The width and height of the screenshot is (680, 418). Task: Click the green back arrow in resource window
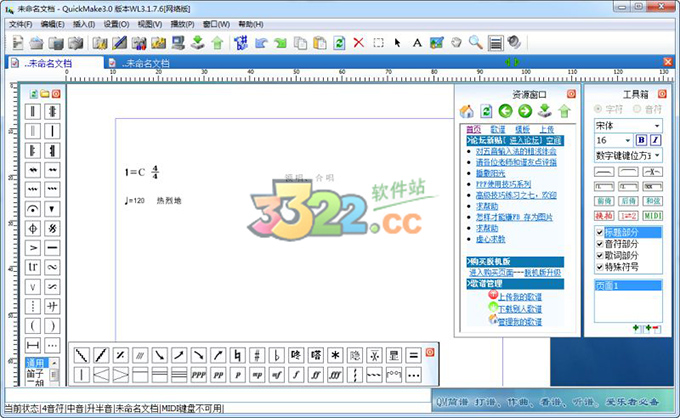pos(505,111)
